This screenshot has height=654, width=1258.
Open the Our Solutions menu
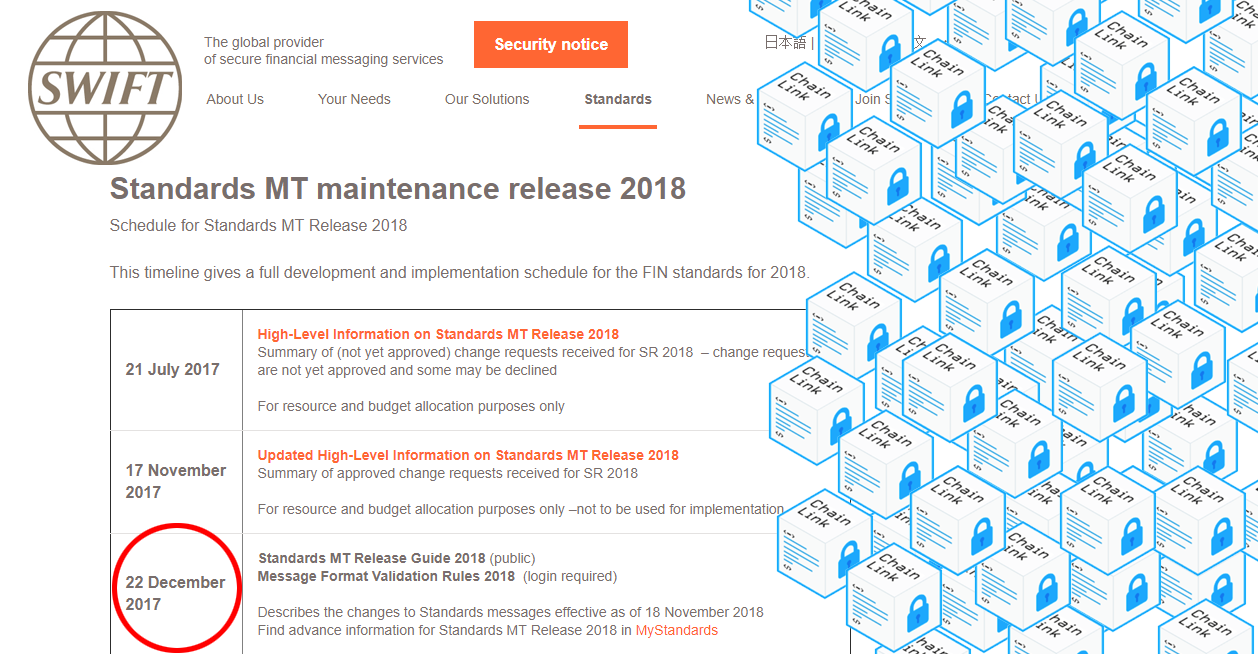(x=487, y=99)
